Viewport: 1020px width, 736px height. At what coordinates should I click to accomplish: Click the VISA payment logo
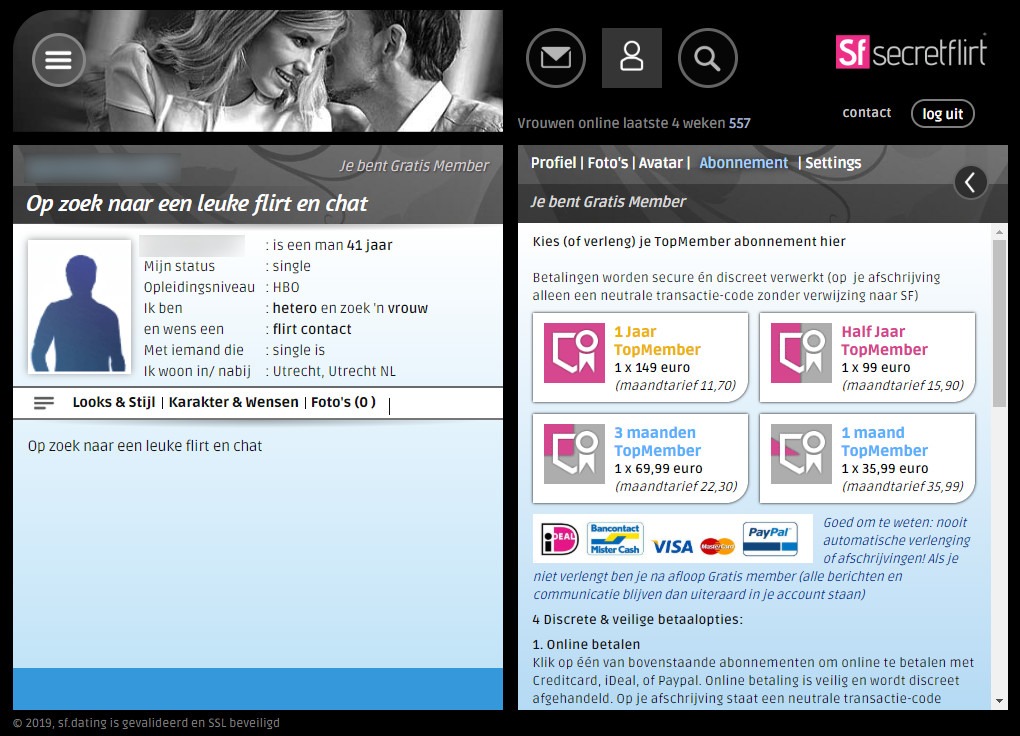(x=672, y=546)
